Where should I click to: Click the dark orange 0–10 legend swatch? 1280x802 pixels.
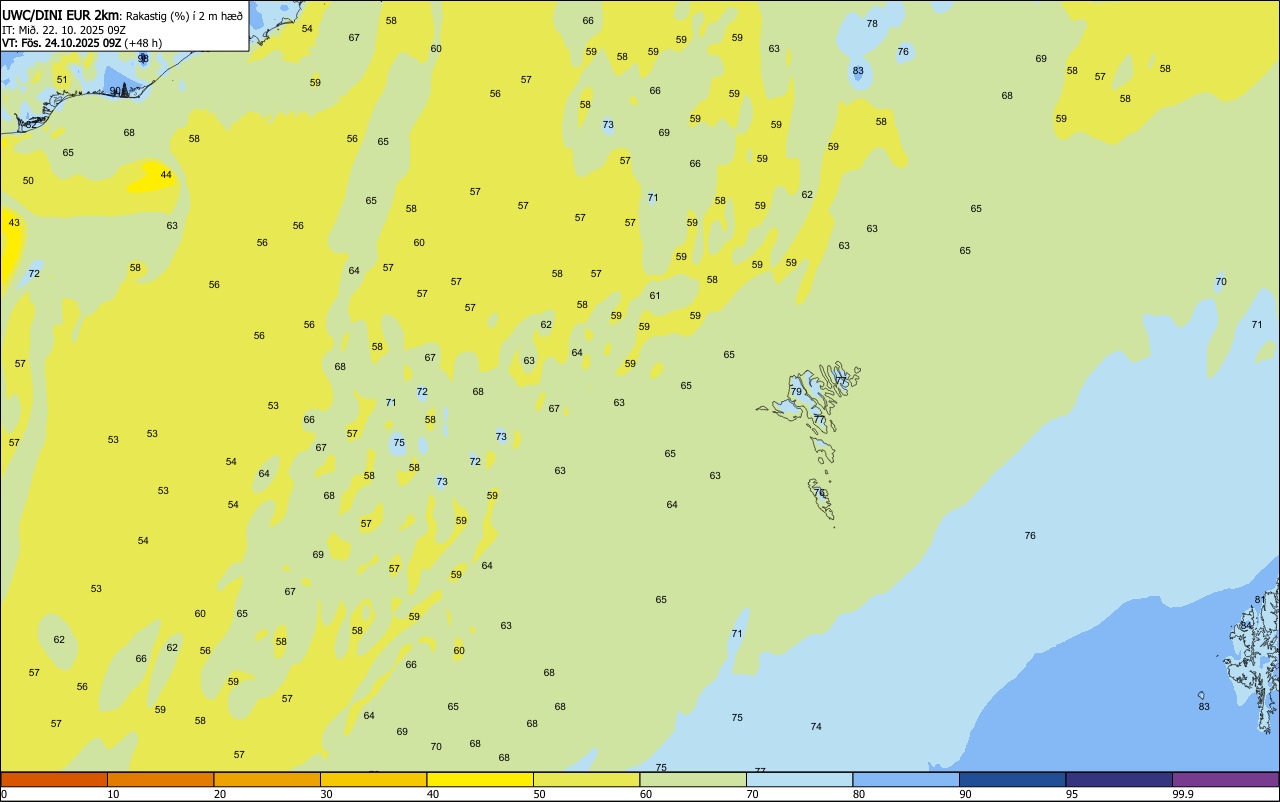54,779
